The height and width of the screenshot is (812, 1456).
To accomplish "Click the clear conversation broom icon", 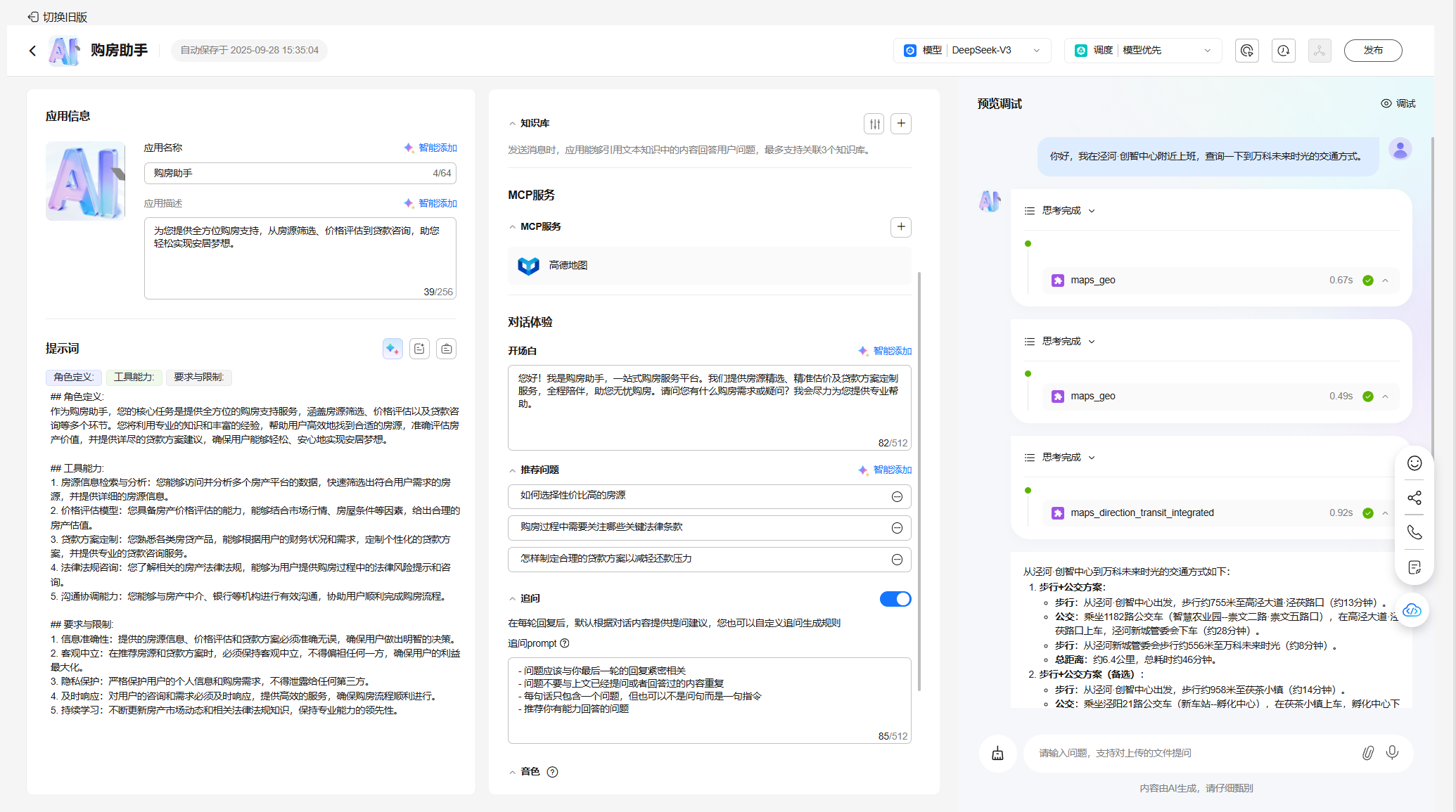I will click(x=997, y=754).
